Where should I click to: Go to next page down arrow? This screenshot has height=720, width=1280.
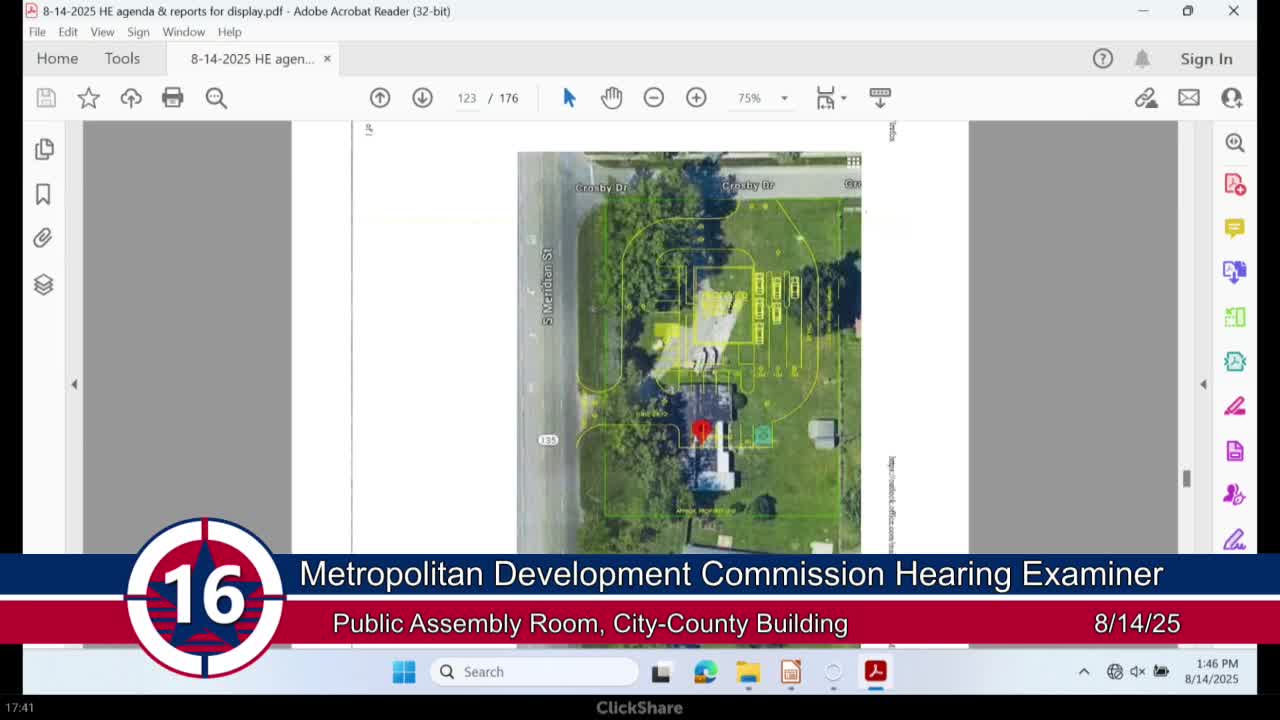(422, 98)
